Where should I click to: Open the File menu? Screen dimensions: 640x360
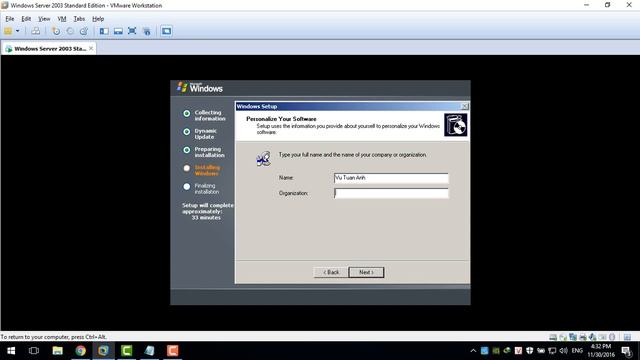pos(10,19)
